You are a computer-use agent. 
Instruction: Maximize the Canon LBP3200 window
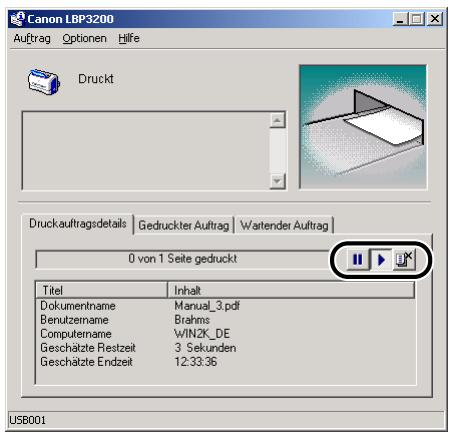(417, 19)
